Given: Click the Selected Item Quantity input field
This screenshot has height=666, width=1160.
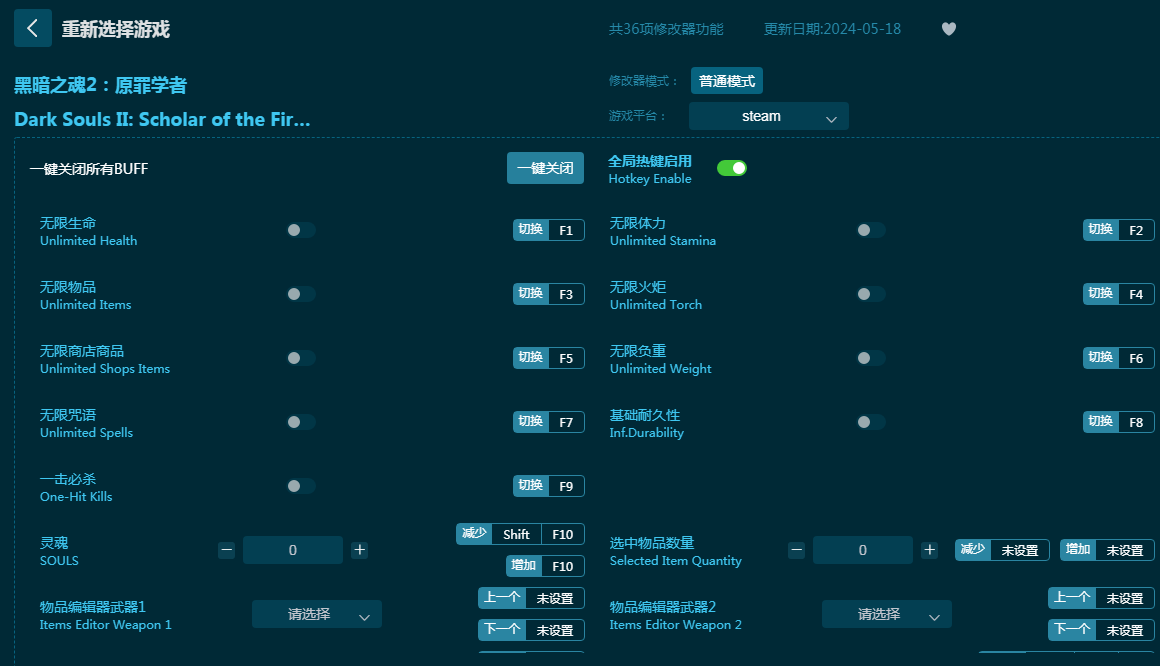Looking at the screenshot, I should 863,550.
